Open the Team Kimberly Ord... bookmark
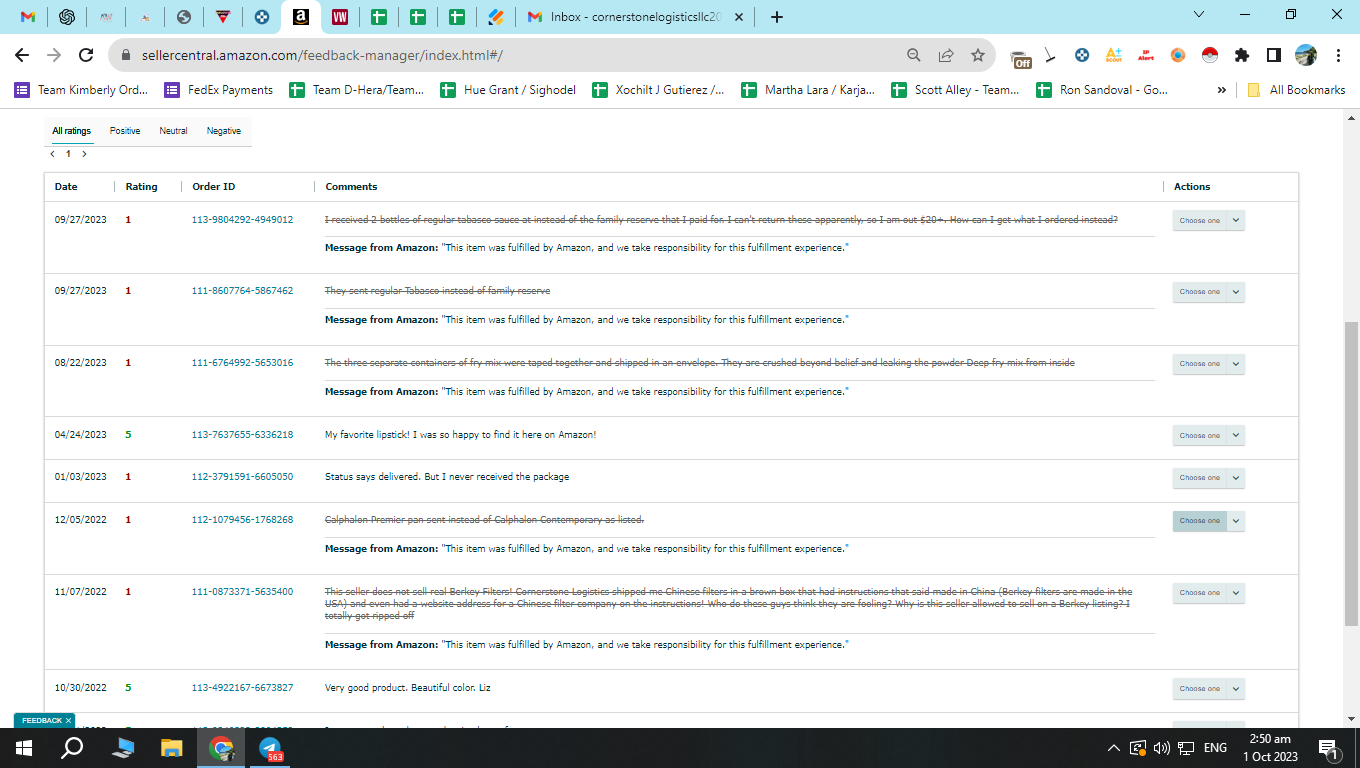 [x=82, y=90]
